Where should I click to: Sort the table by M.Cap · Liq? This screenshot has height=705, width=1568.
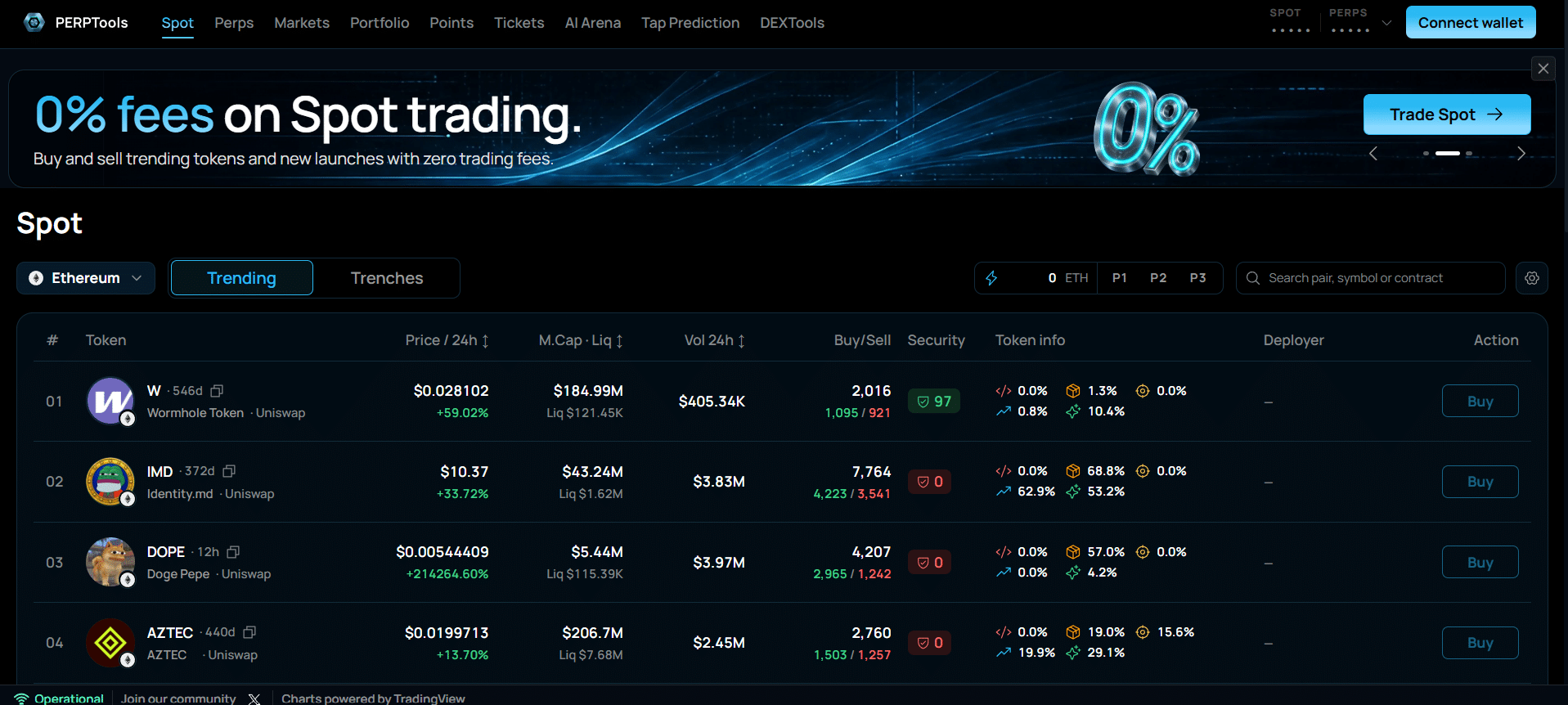[x=581, y=340]
